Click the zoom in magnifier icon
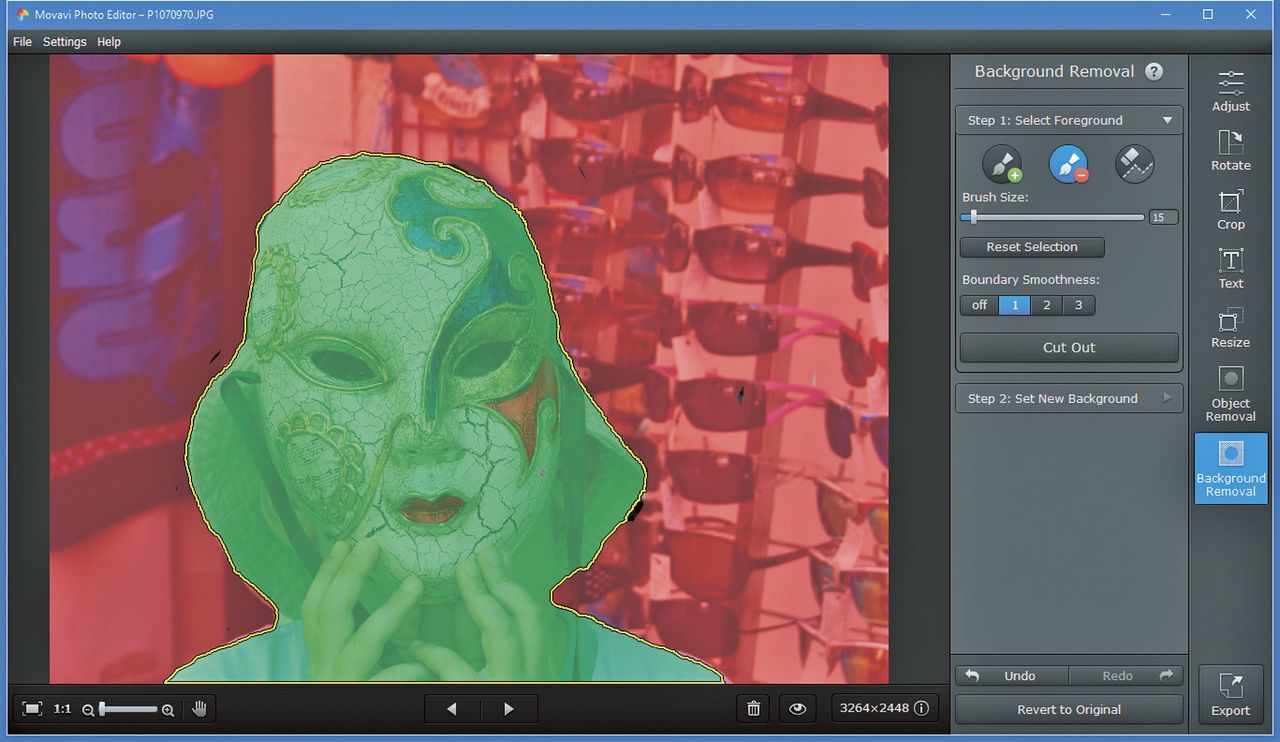The width and height of the screenshot is (1280, 742). click(168, 710)
